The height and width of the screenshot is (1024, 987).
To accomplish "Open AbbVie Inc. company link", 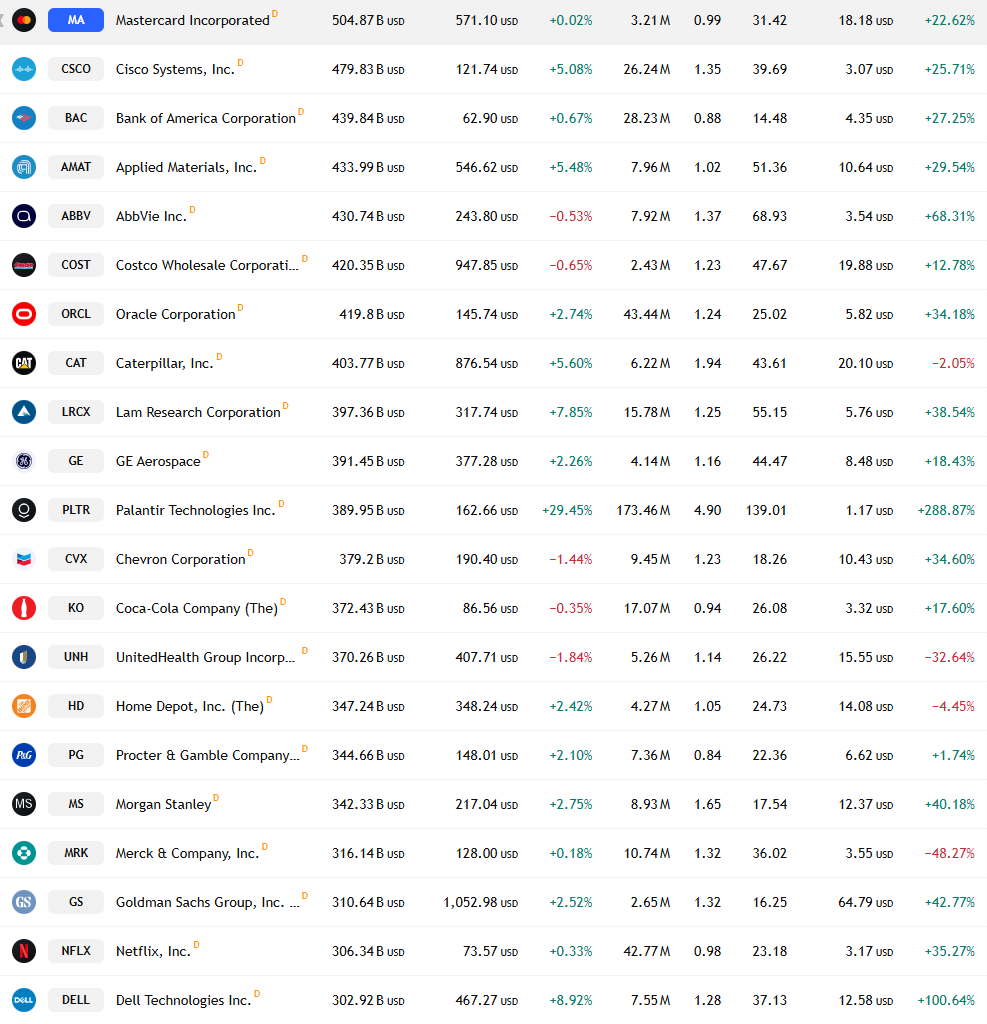I will (x=151, y=216).
